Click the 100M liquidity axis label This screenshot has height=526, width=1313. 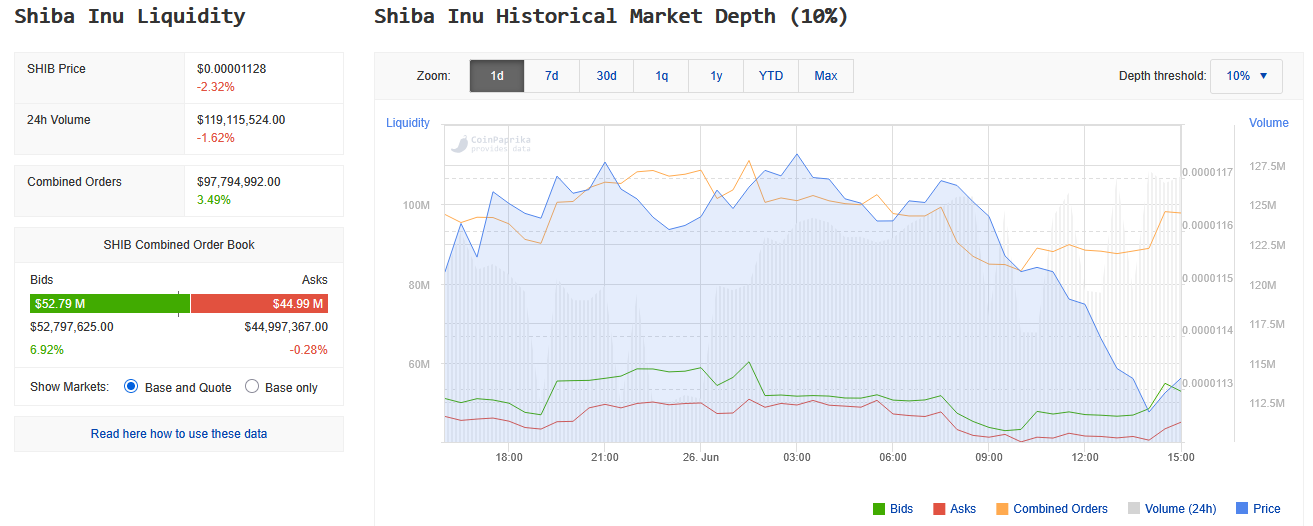[x=416, y=206]
